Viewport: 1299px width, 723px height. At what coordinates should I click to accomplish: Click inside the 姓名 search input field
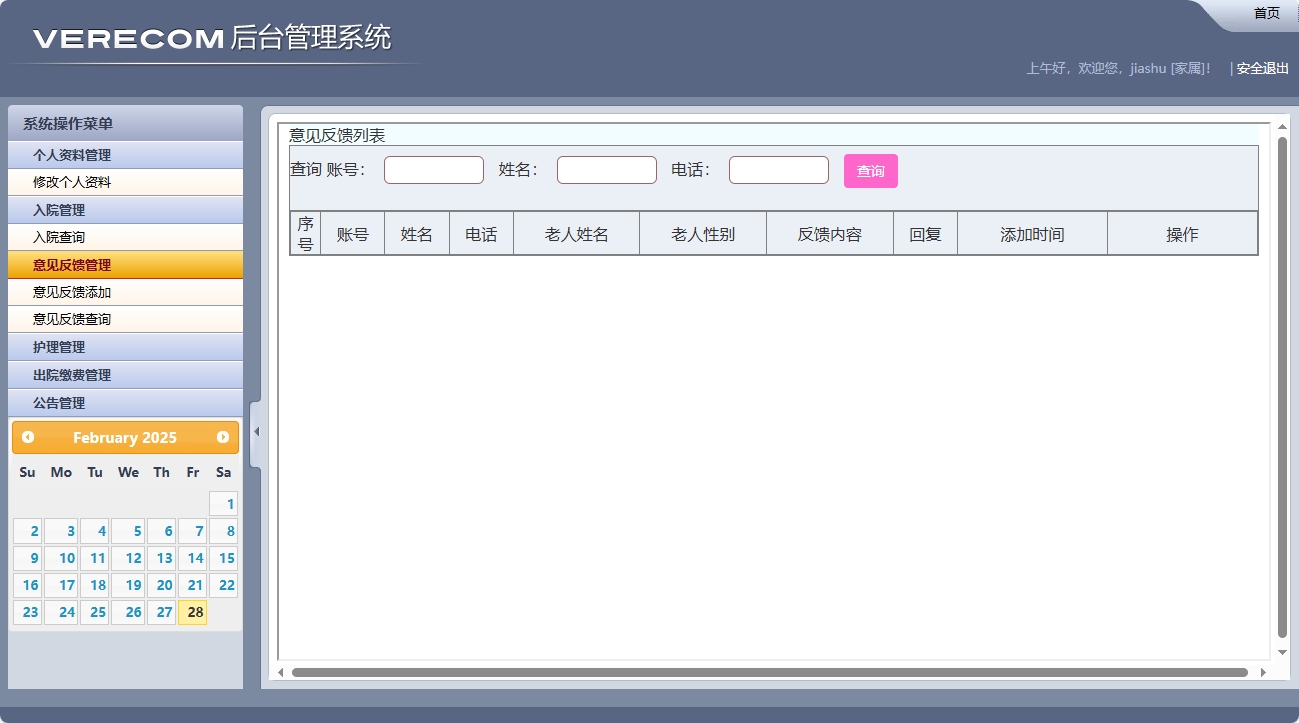coord(606,170)
